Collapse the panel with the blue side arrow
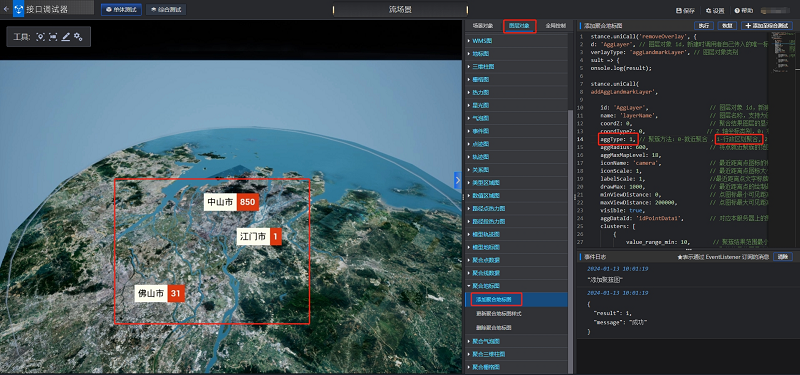 coord(458,181)
